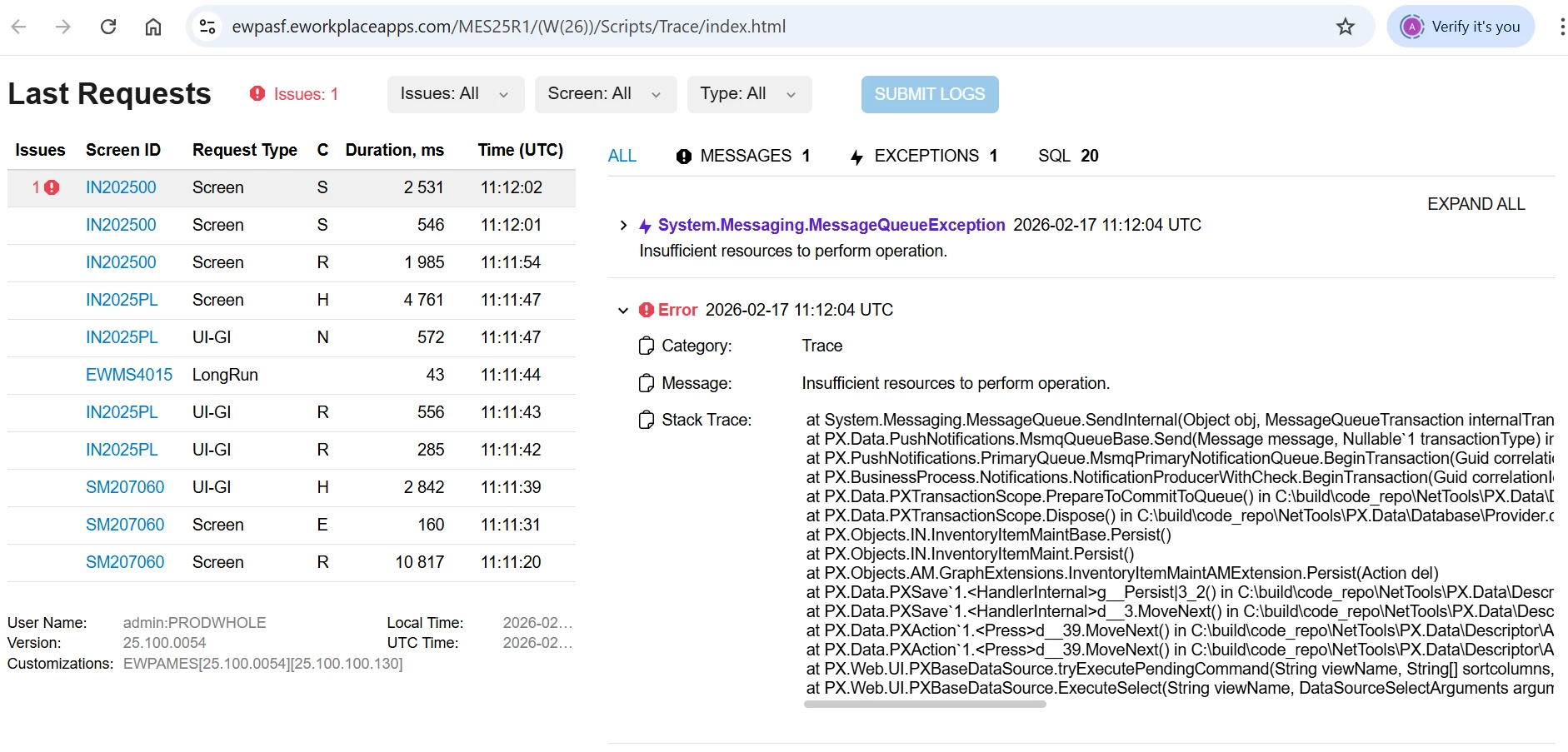Click the browser forward arrow
The image size is (1568, 752).
(x=63, y=27)
